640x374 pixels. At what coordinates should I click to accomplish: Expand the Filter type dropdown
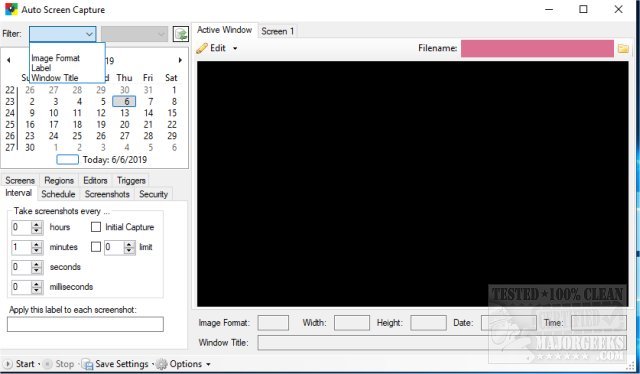coord(89,34)
